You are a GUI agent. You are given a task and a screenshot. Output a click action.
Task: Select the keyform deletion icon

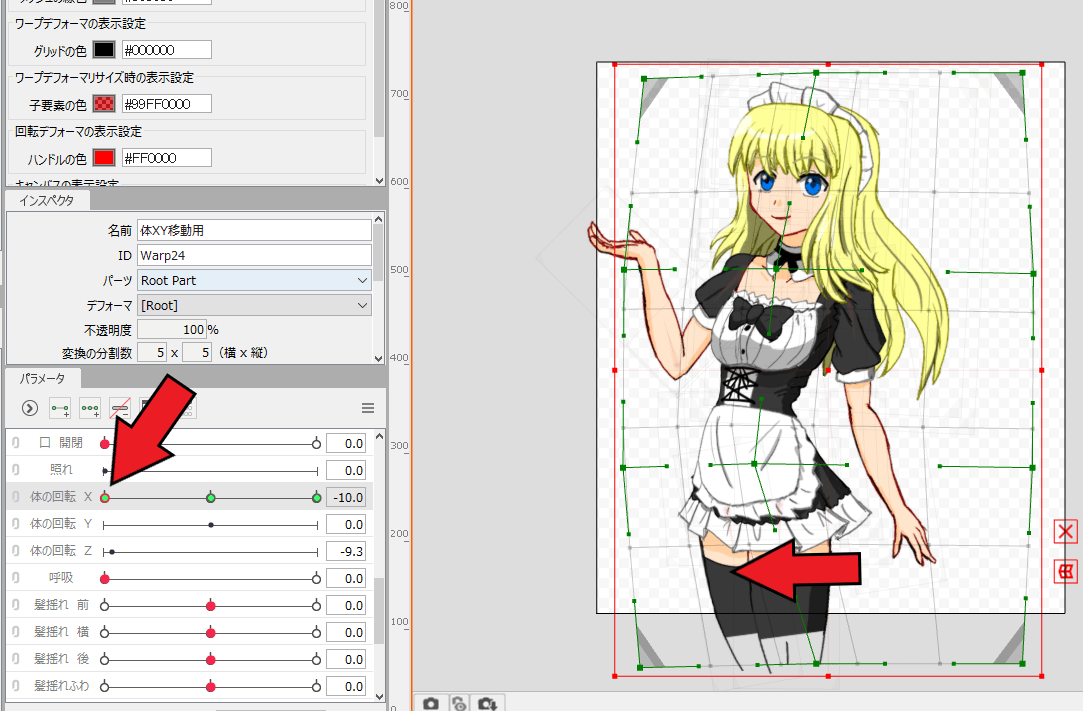pyautogui.click(x=120, y=408)
